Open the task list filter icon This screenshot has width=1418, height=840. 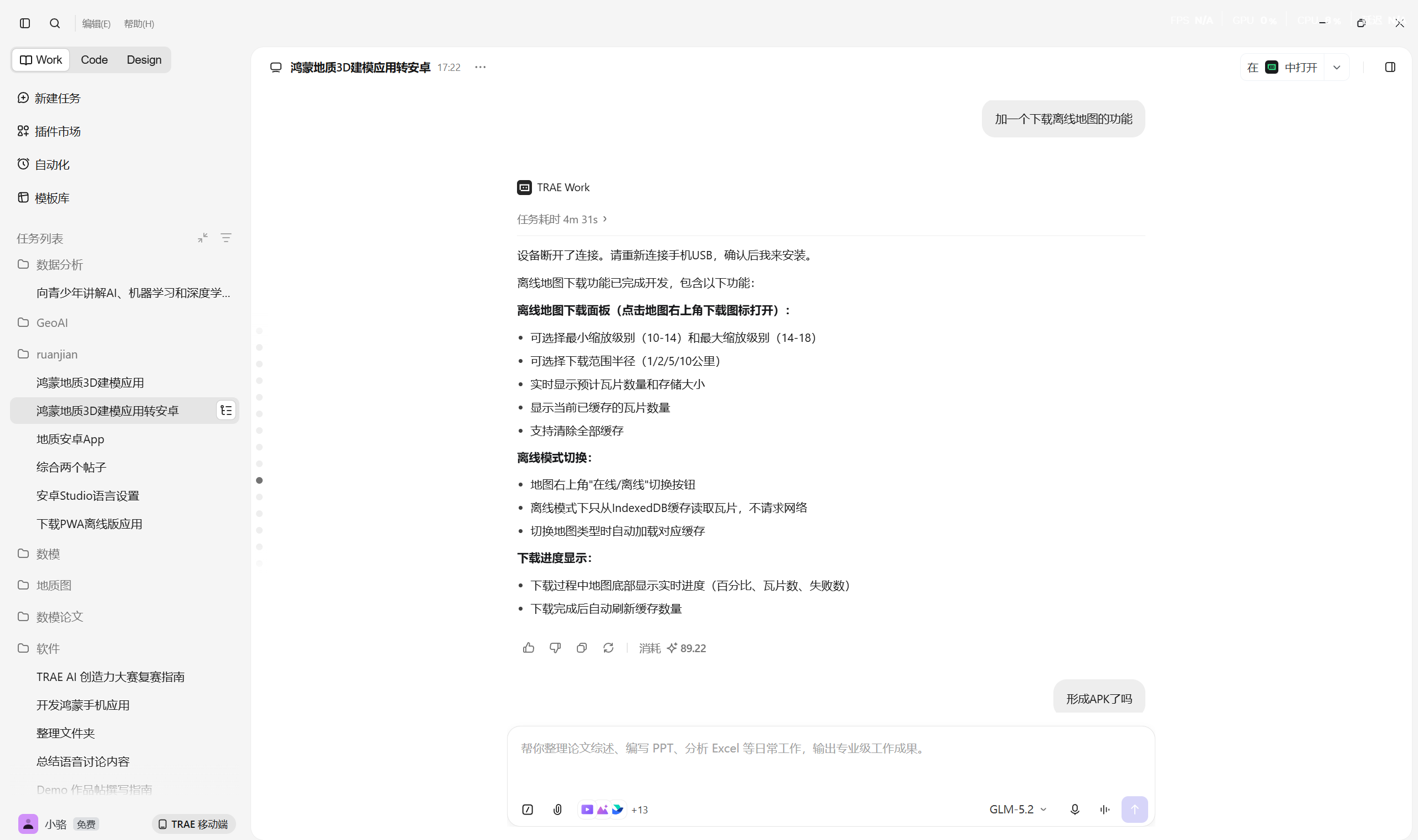point(226,238)
